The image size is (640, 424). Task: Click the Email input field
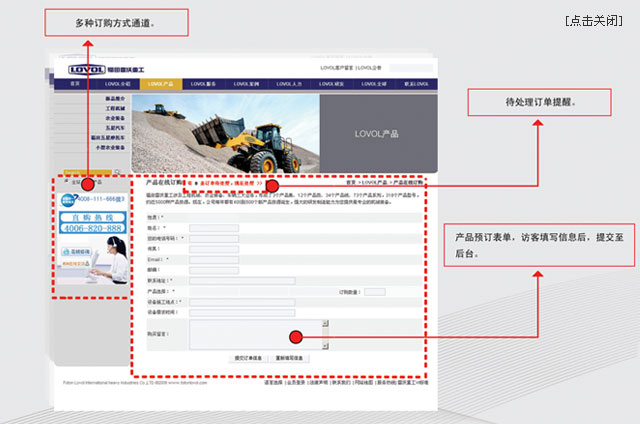coord(214,260)
